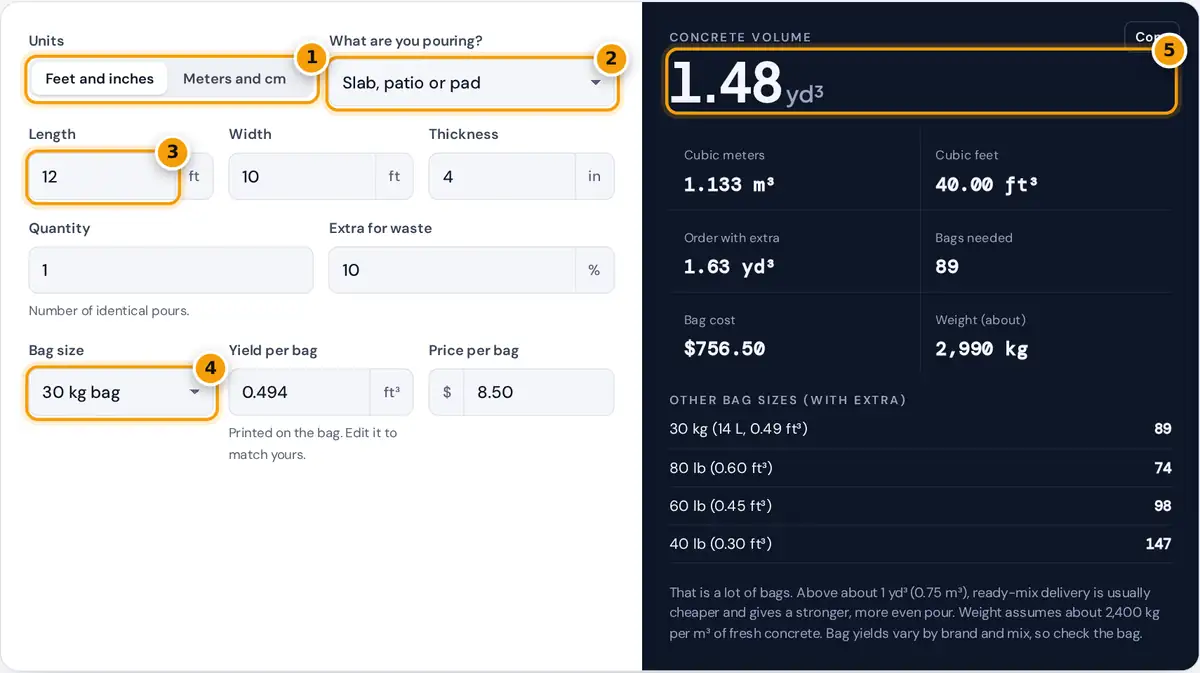
Task: Click the Length input field
Action: (104, 176)
